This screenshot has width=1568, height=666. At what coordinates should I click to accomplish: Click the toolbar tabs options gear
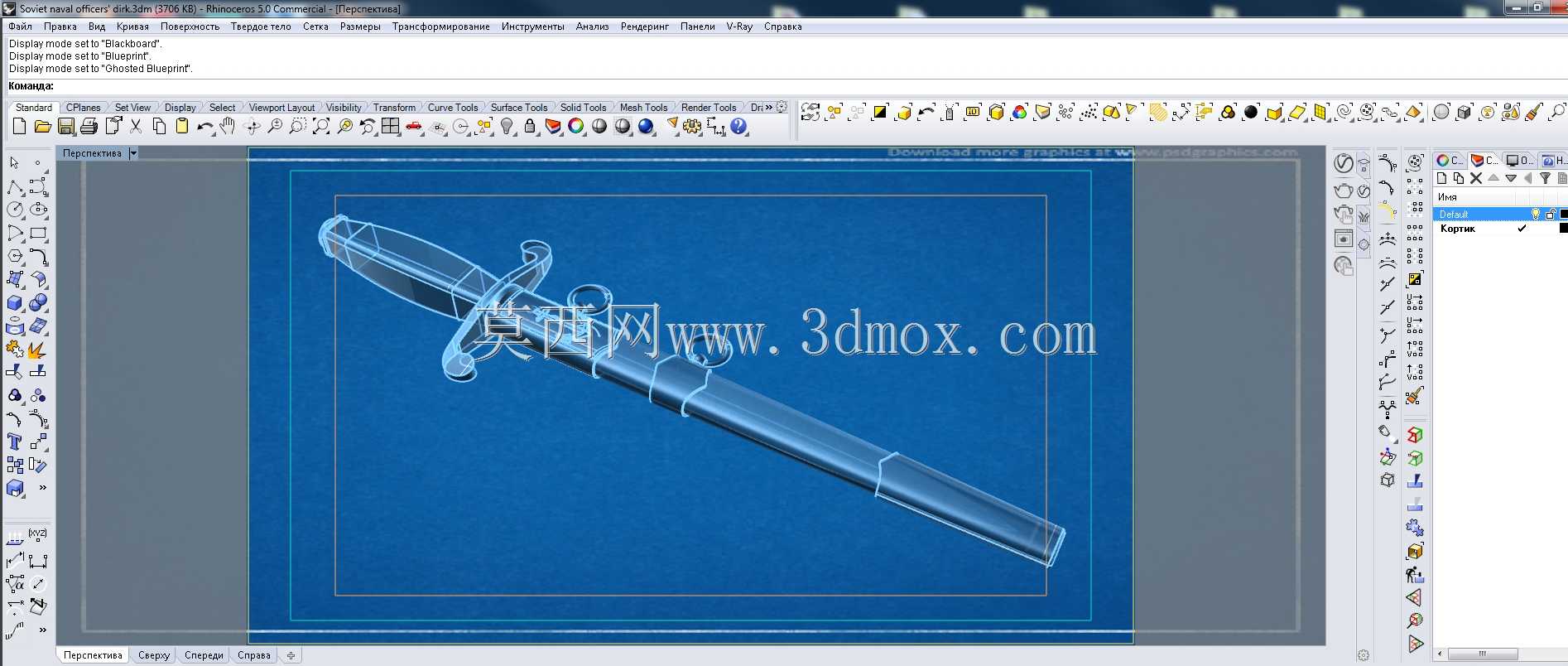tap(782, 107)
